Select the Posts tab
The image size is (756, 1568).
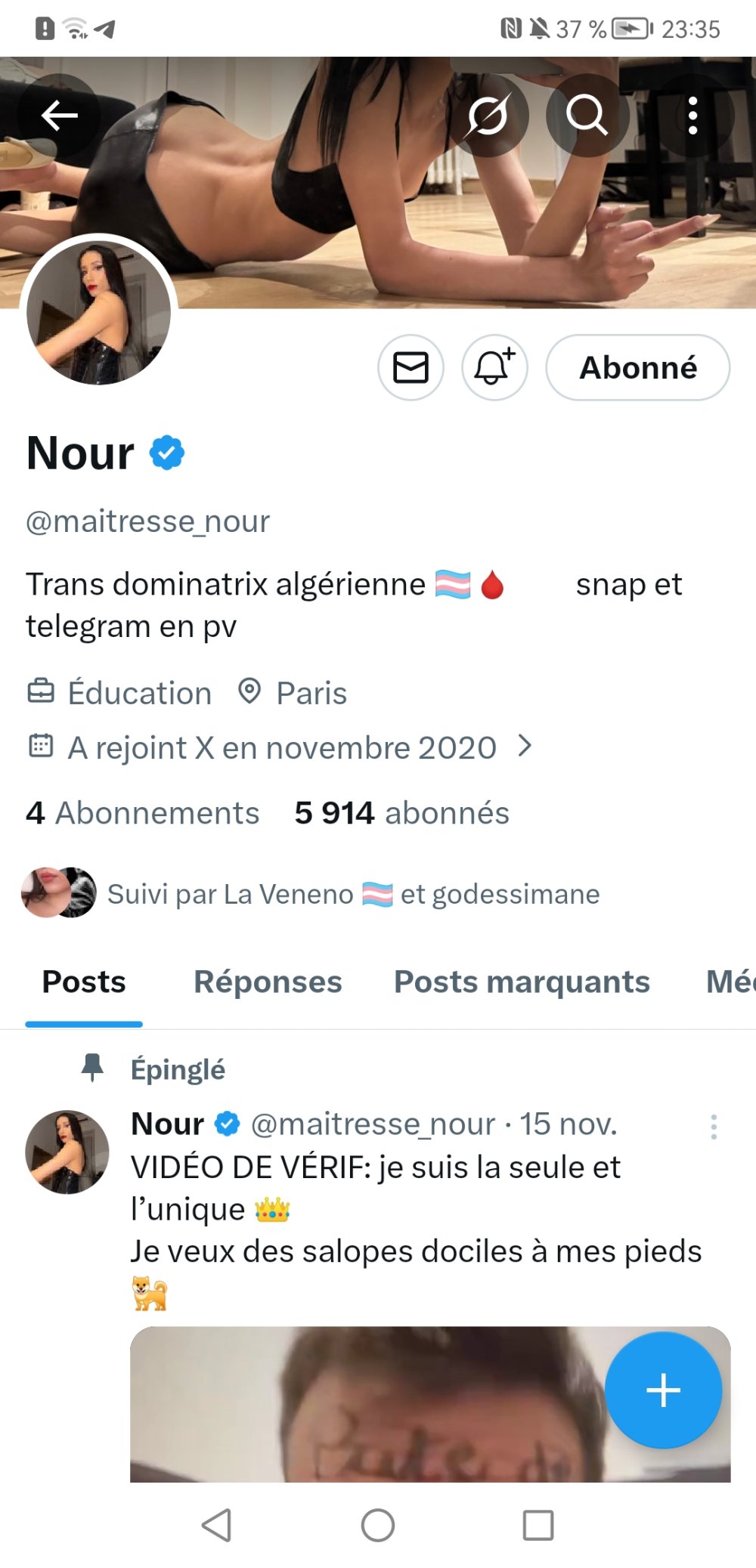84,982
